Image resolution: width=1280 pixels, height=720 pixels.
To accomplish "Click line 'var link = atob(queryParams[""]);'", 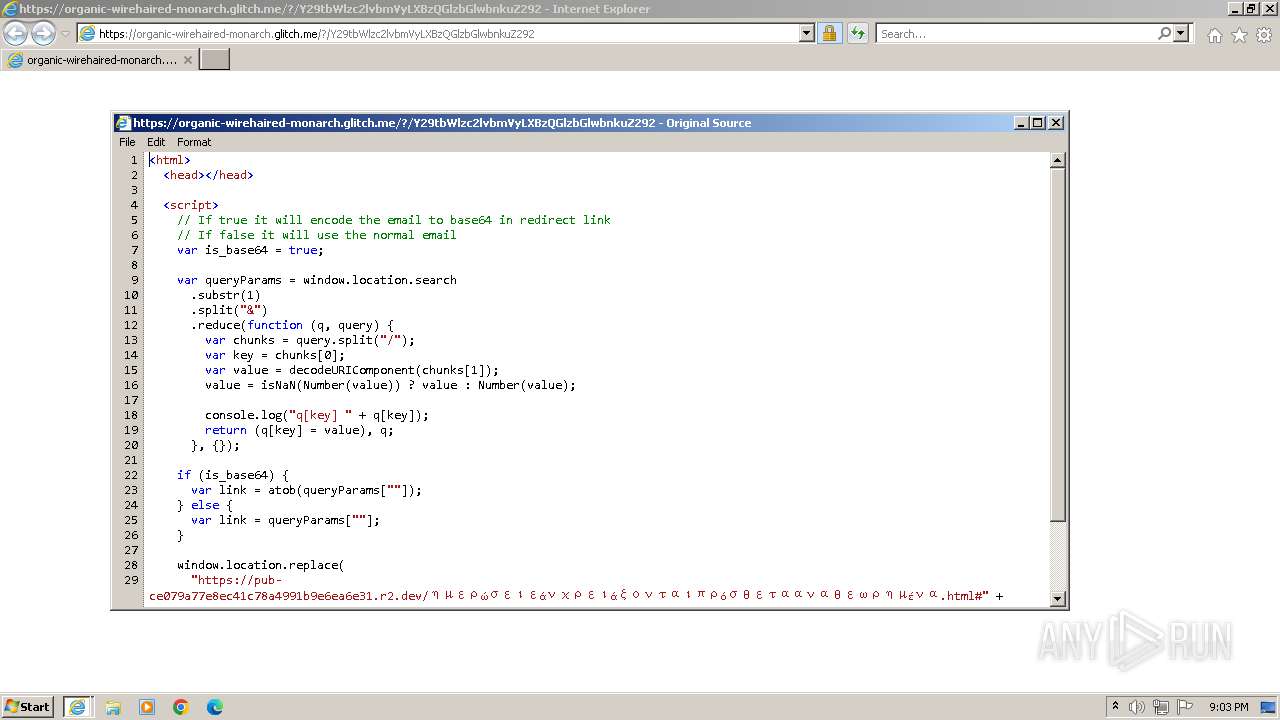I will pos(306,490).
